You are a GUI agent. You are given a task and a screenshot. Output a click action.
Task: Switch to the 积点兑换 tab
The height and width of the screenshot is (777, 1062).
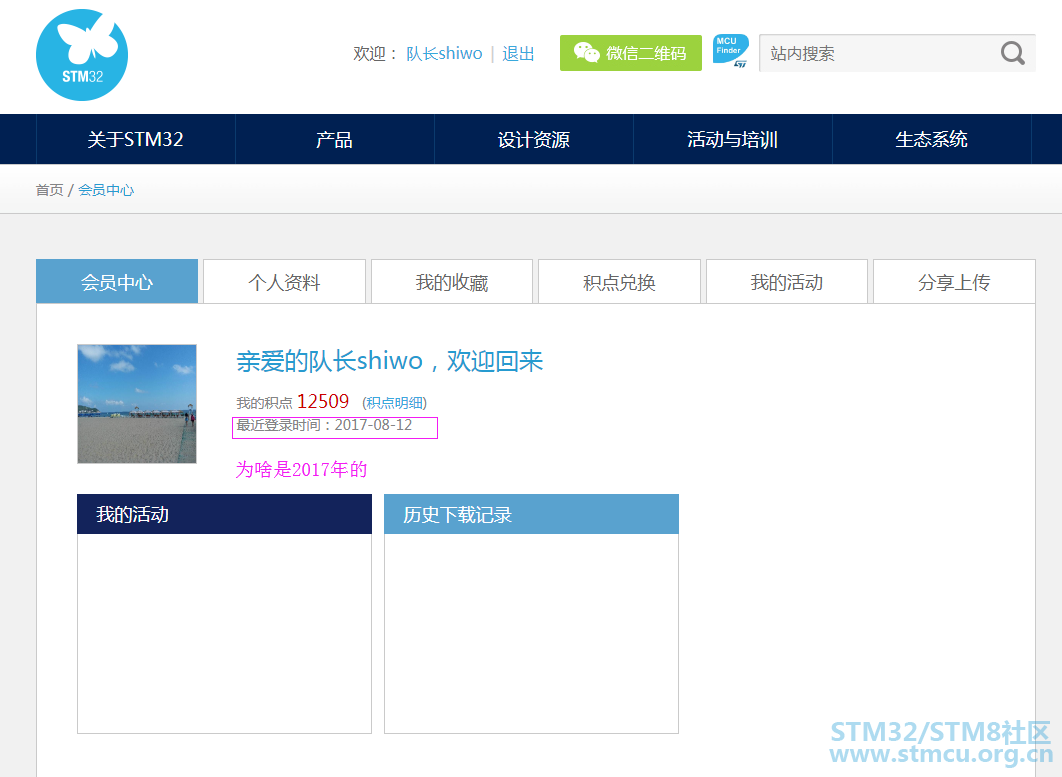619,282
